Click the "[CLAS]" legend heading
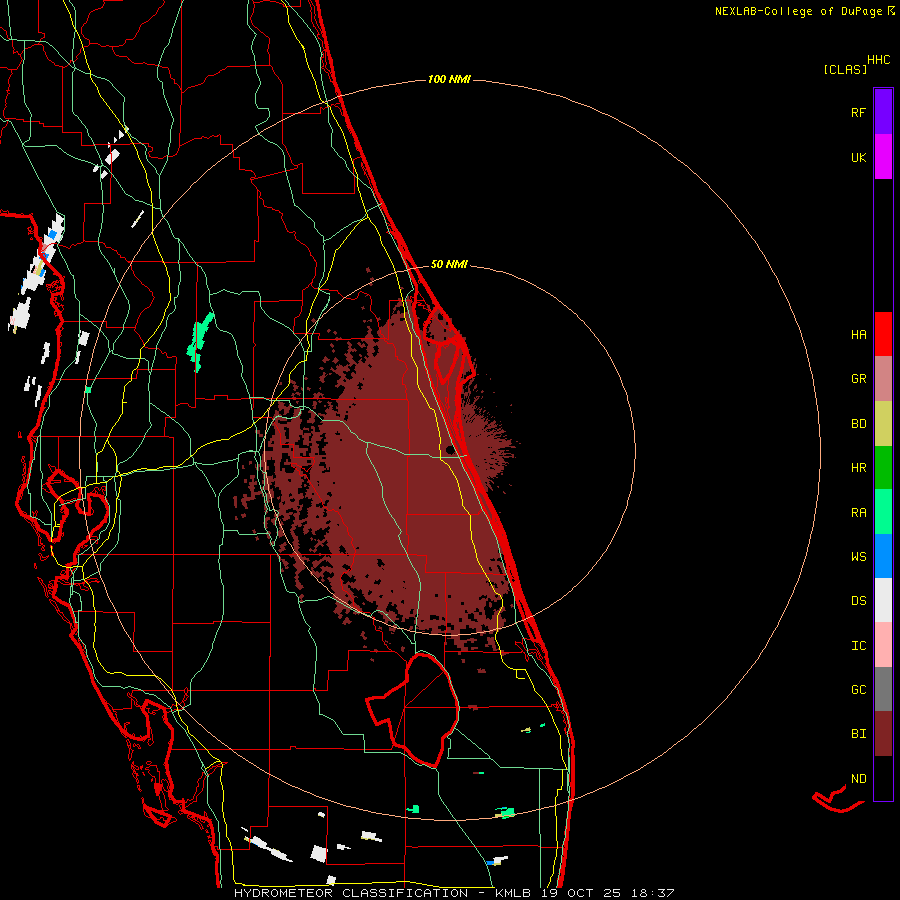 (845, 69)
